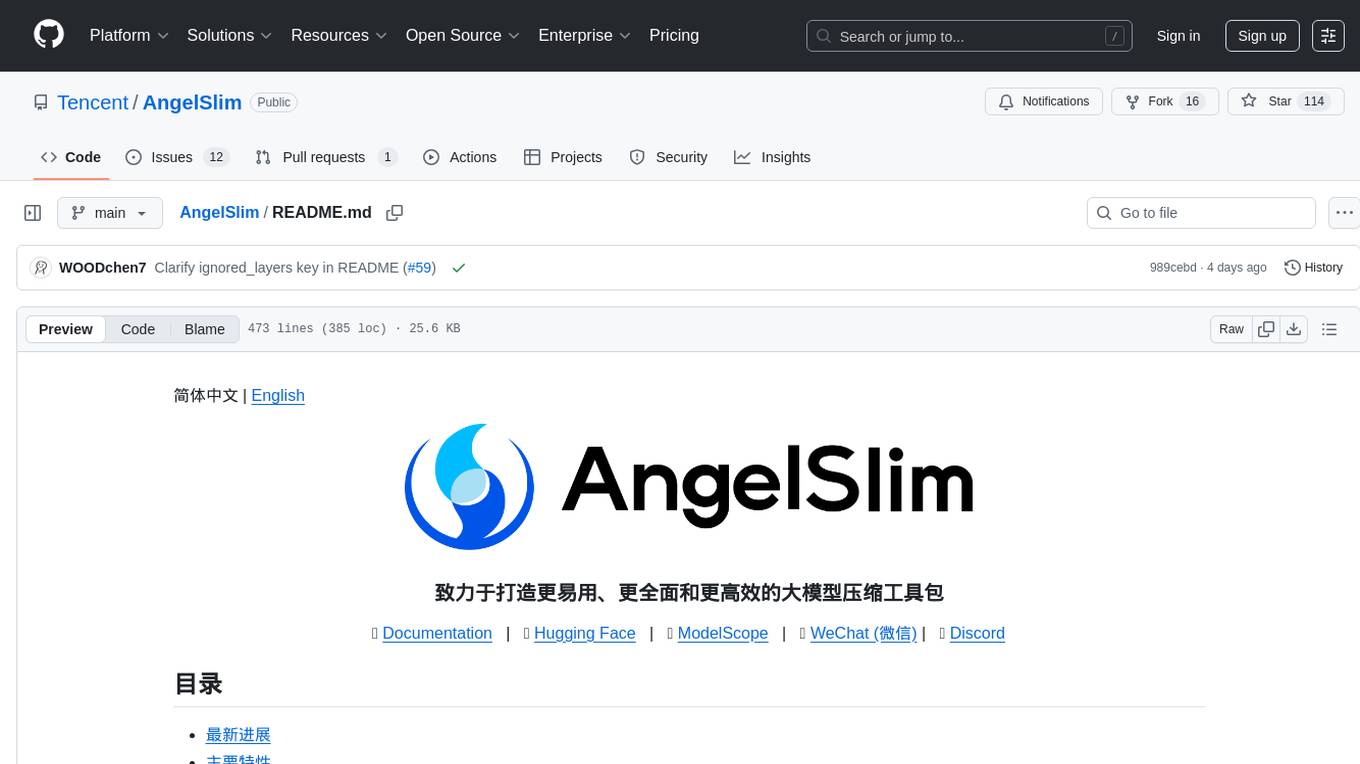Show commit check status checkmark
This screenshot has height=764, width=1360.
click(x=459, y=268)
